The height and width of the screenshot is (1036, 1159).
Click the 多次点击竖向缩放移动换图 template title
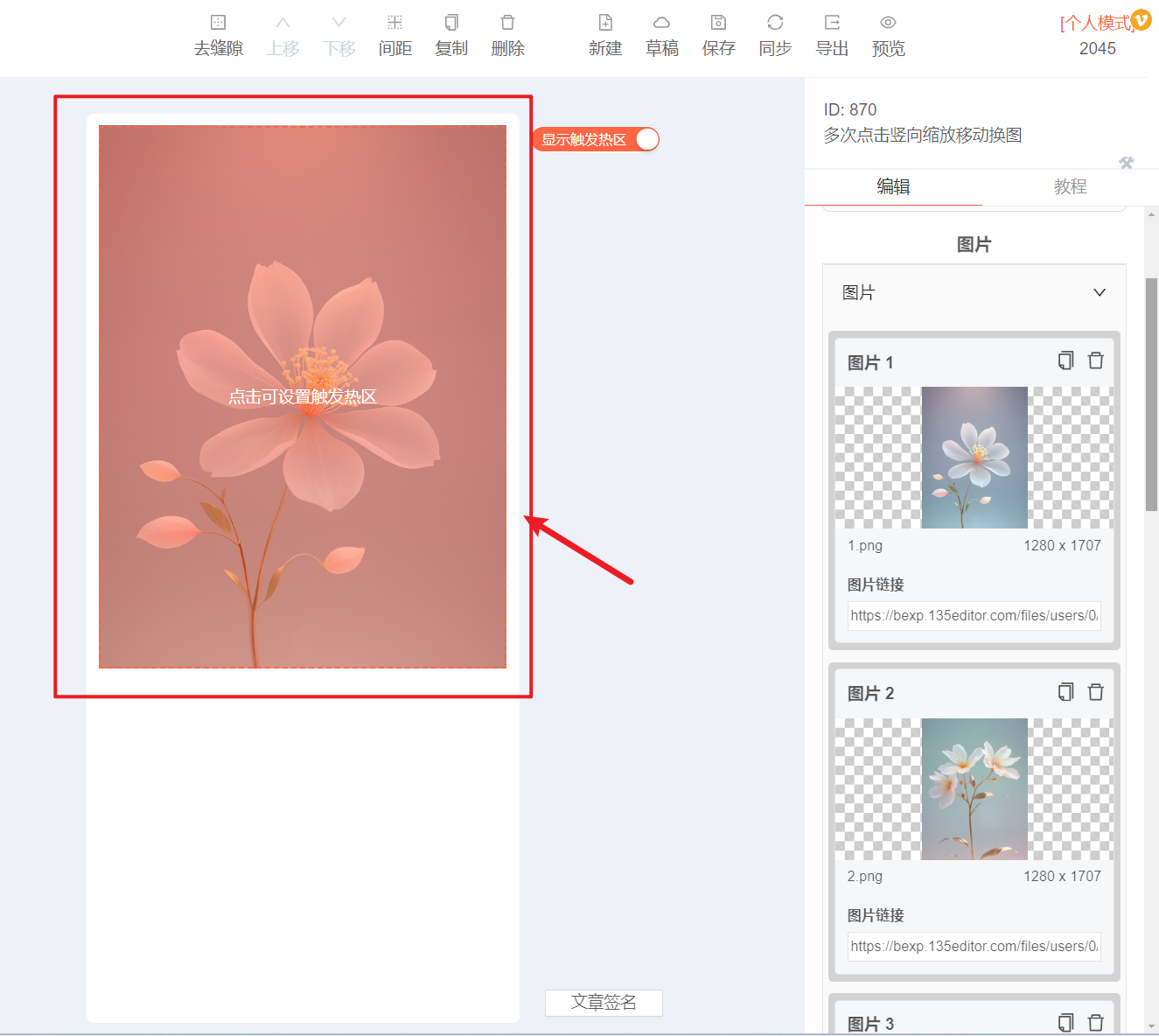pyautogui.click(x=923, y=135)
